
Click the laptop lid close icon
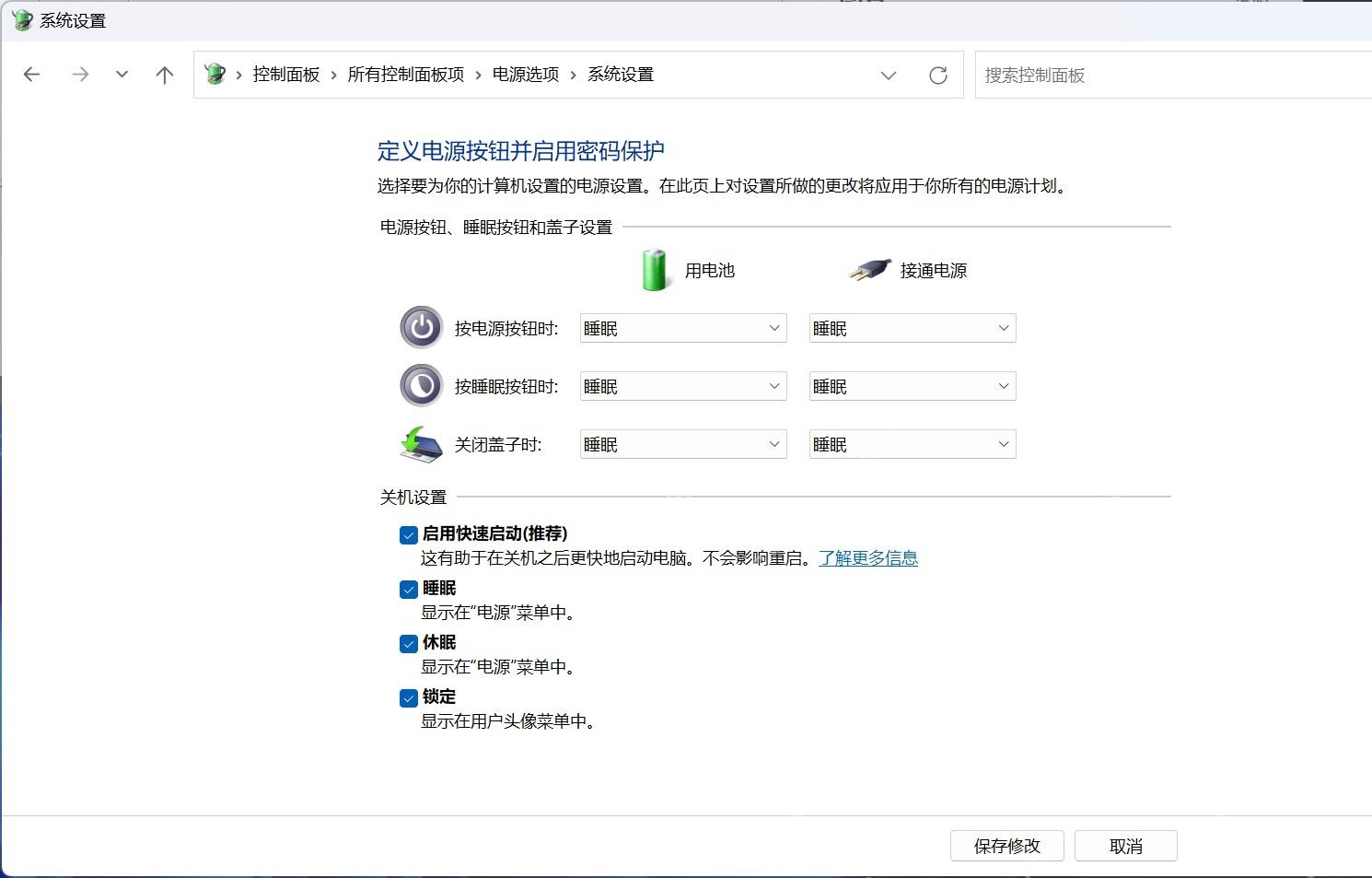pyautogui.click(x=422, y=444)
